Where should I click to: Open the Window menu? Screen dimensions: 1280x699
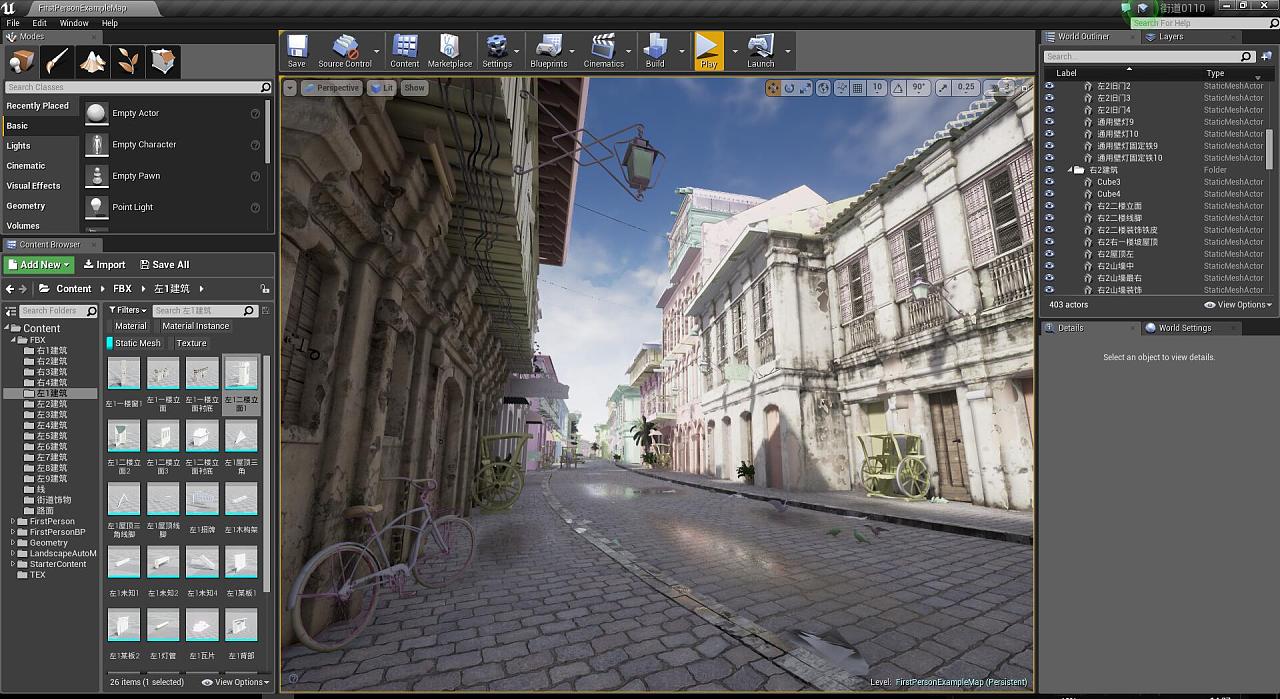click(74, 23)
